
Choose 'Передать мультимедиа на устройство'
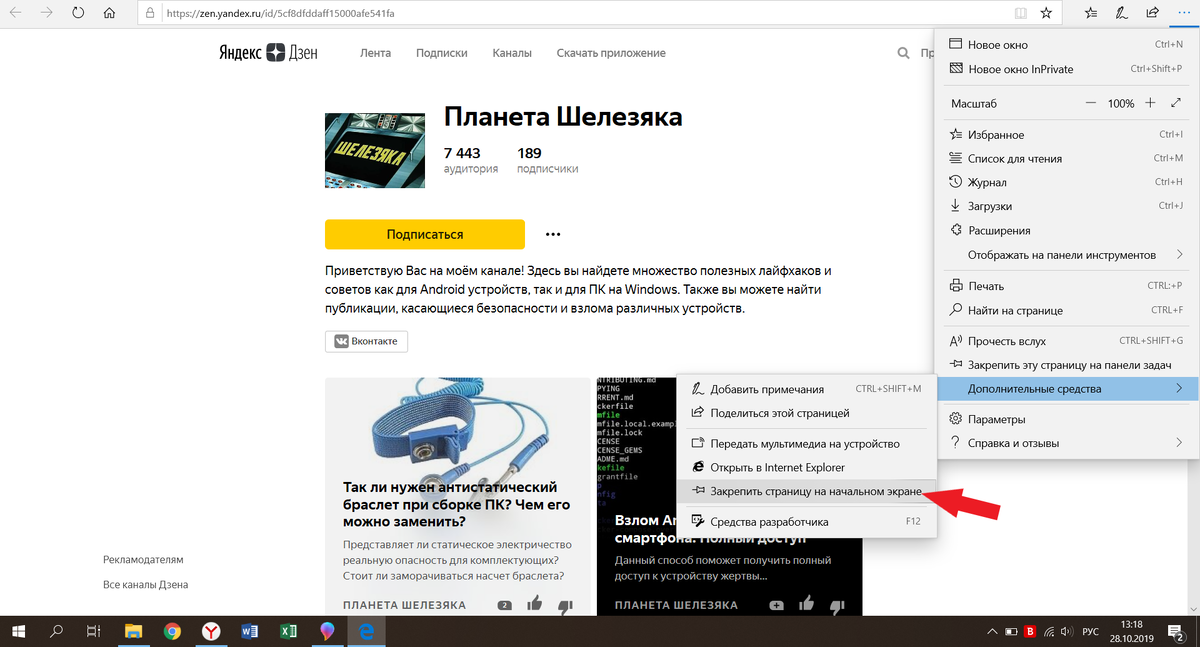click(x=806, y=443)
